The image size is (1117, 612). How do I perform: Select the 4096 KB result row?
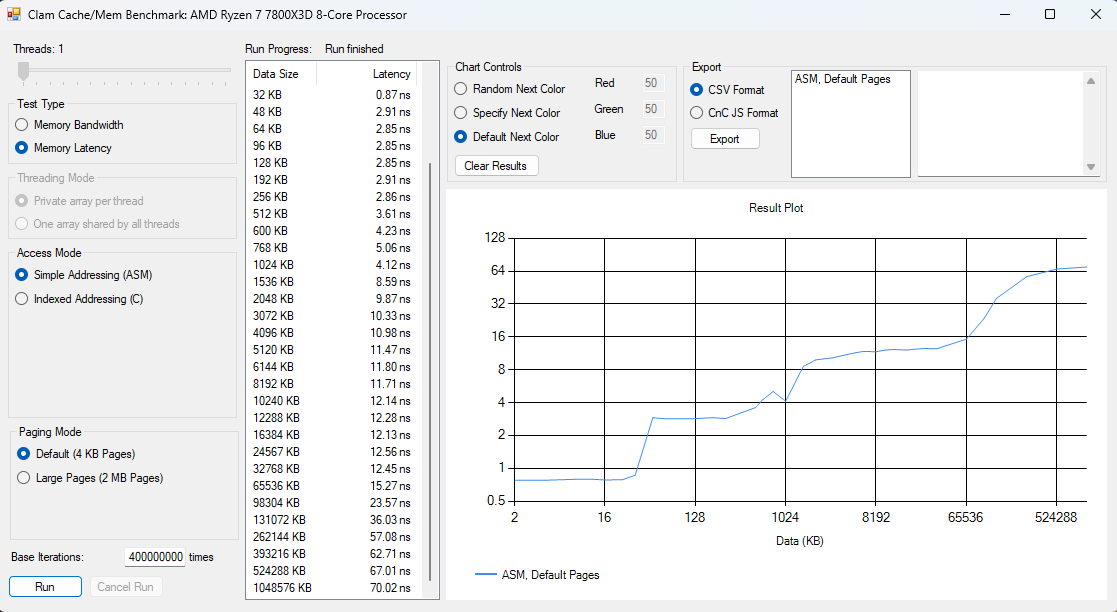point(334,333)
